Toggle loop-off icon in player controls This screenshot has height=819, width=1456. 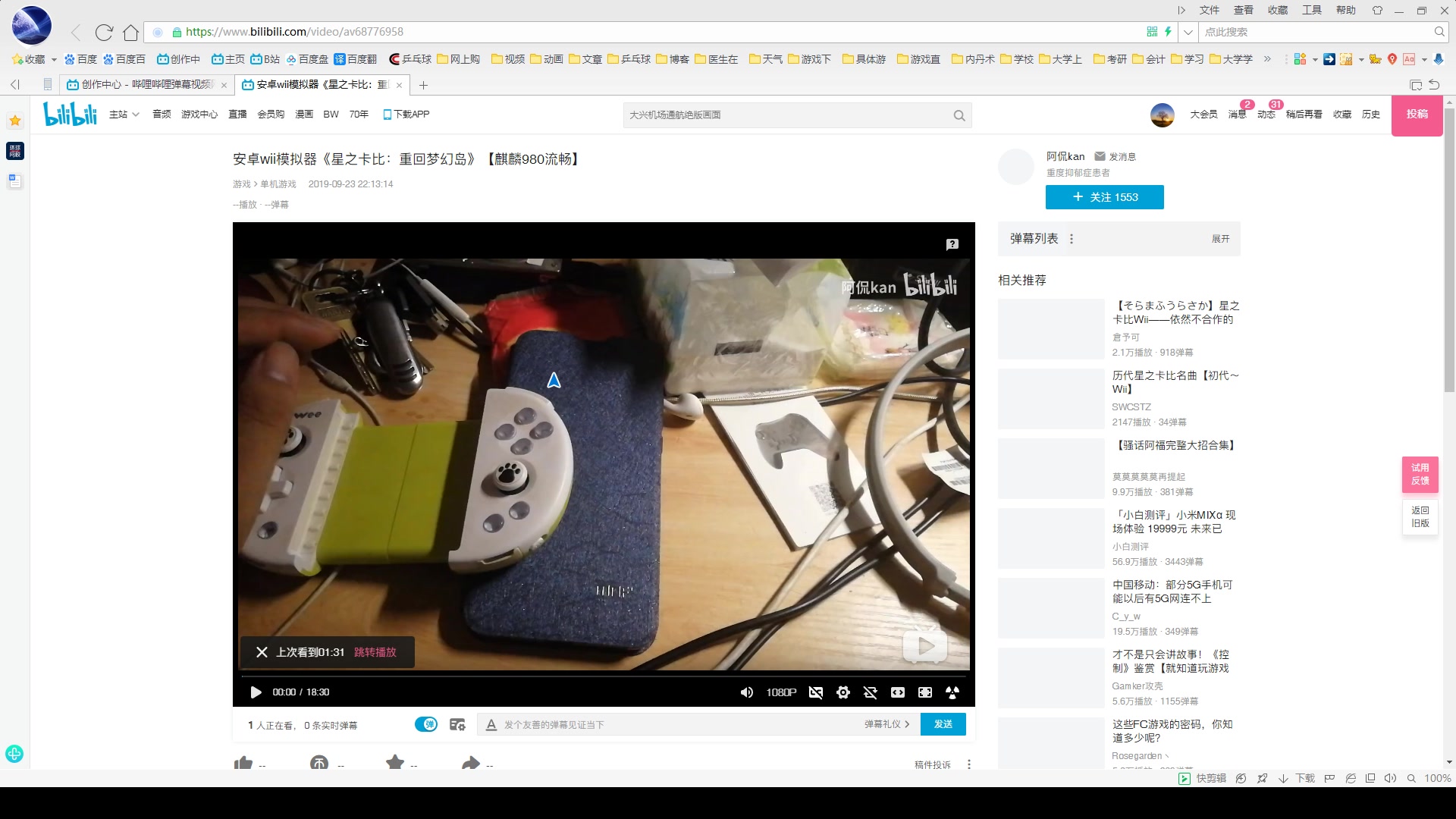click(871, 692)
